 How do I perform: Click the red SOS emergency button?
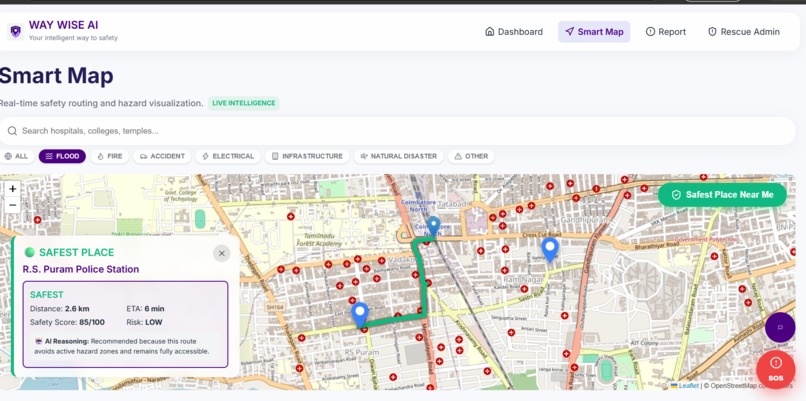tap(776, 369)
